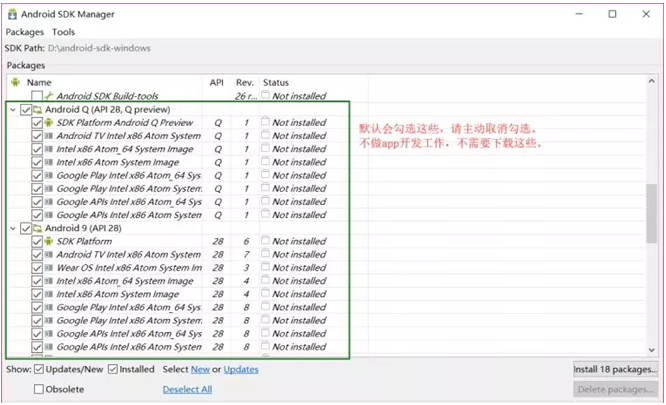The width and height of the screenshot is (666, 405).
Task: Enable the Obsolete checkbox
Action: click(39, 389)
